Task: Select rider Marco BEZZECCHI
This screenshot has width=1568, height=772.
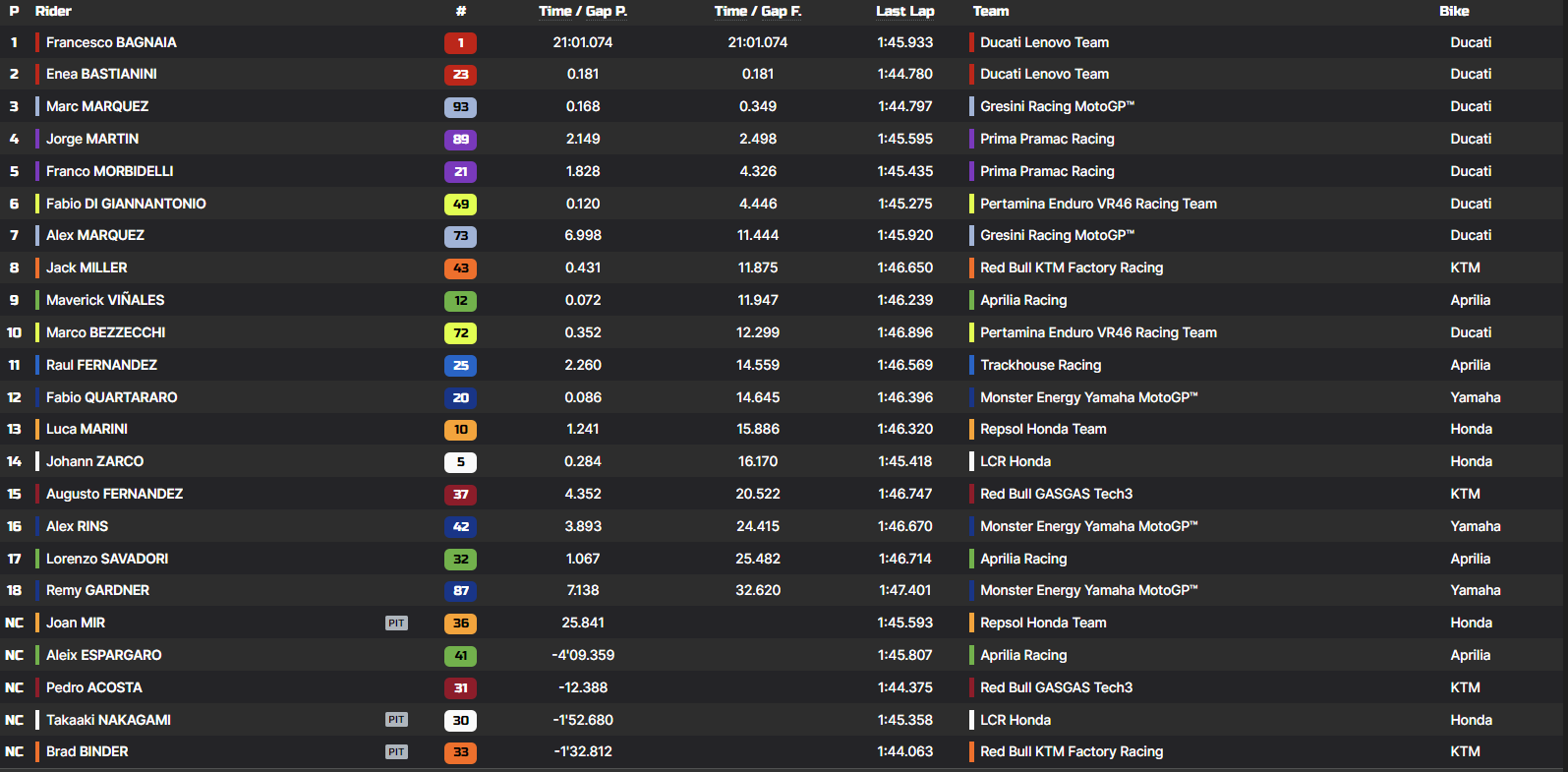Action: [106, 332]
